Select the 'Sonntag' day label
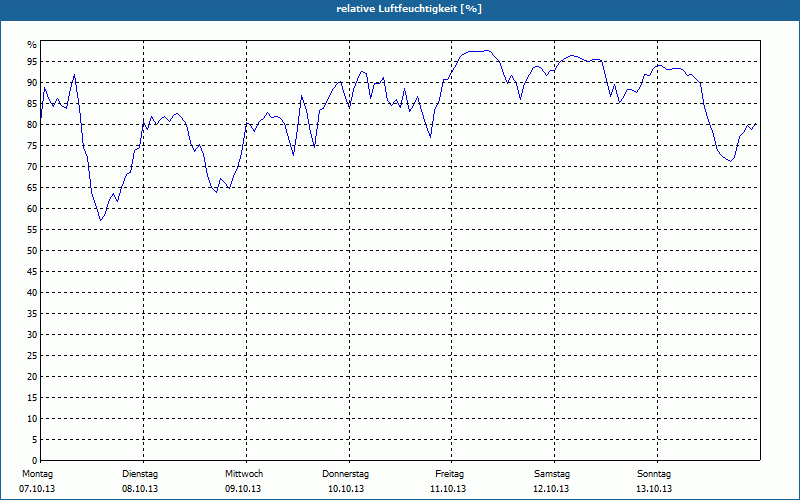 pos(654,474)
